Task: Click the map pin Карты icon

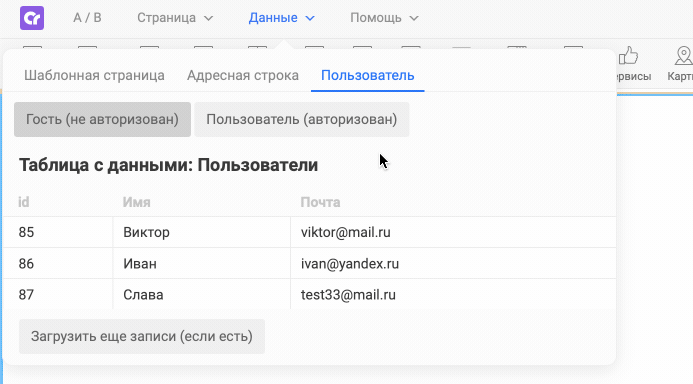Action: pos(683,57)
